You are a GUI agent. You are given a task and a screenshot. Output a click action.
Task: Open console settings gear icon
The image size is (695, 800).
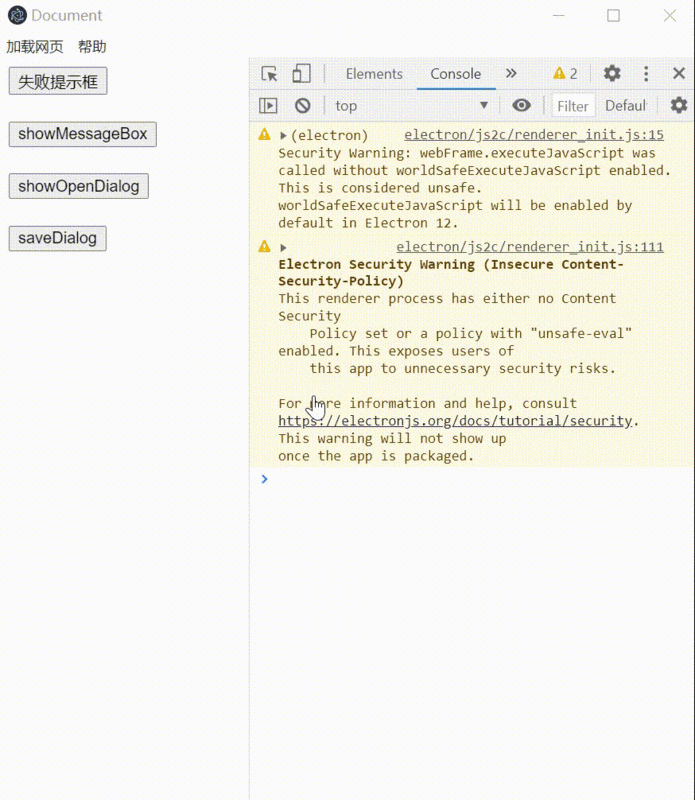tap(679, 106)
